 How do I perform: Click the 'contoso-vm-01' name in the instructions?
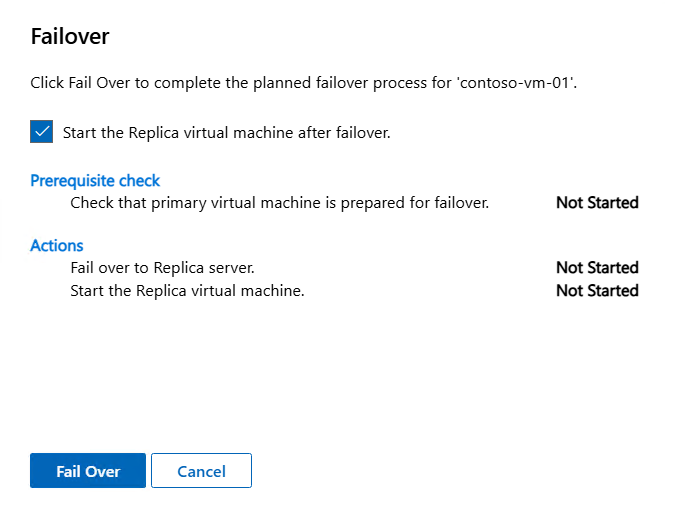pyautogui.click(x=516, y=84)
